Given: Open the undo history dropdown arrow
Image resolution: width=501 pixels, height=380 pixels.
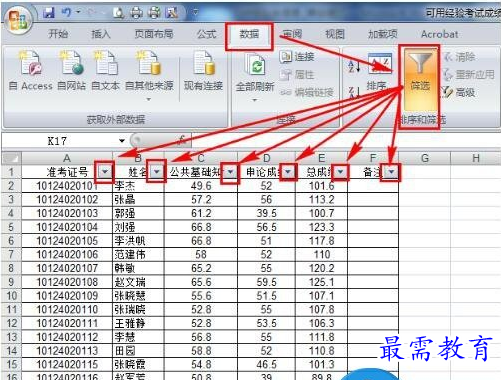Looking at the screenshot, I should pyautogui.click(x=78, y=13).
